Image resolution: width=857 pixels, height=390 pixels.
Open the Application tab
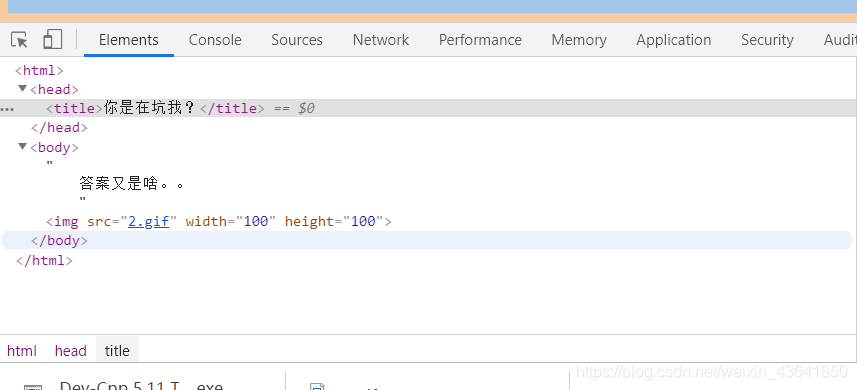click(673, 40)
